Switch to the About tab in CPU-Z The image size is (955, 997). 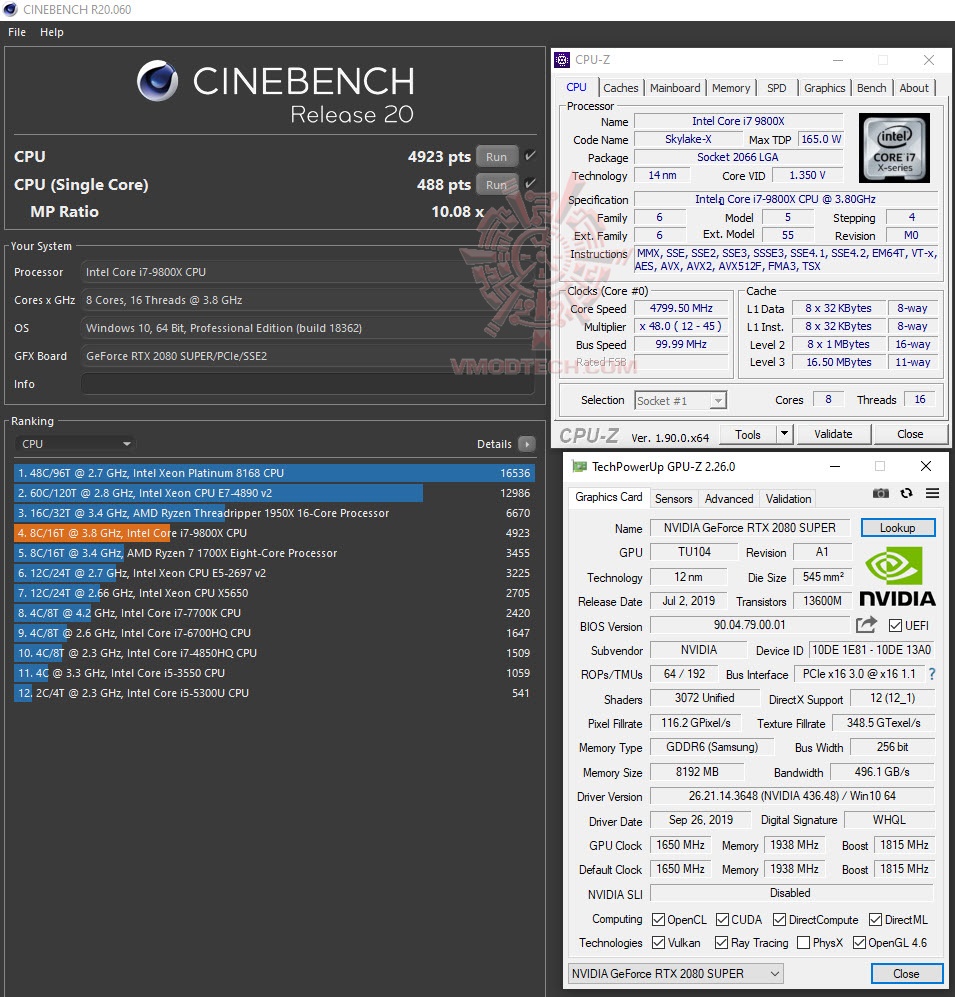pyautogui.click(x=914, y=88)
